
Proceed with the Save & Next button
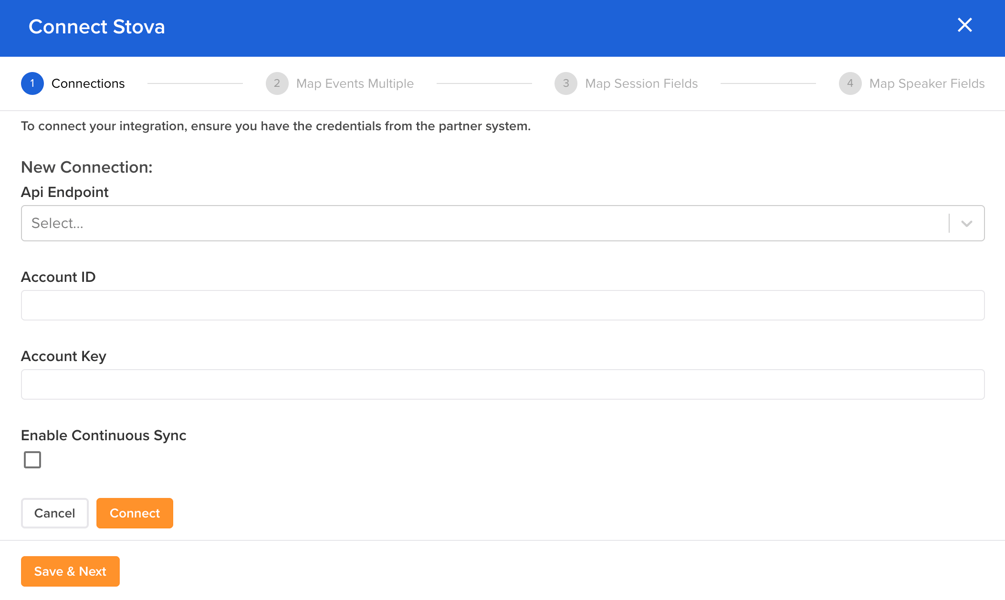[70, 572]
